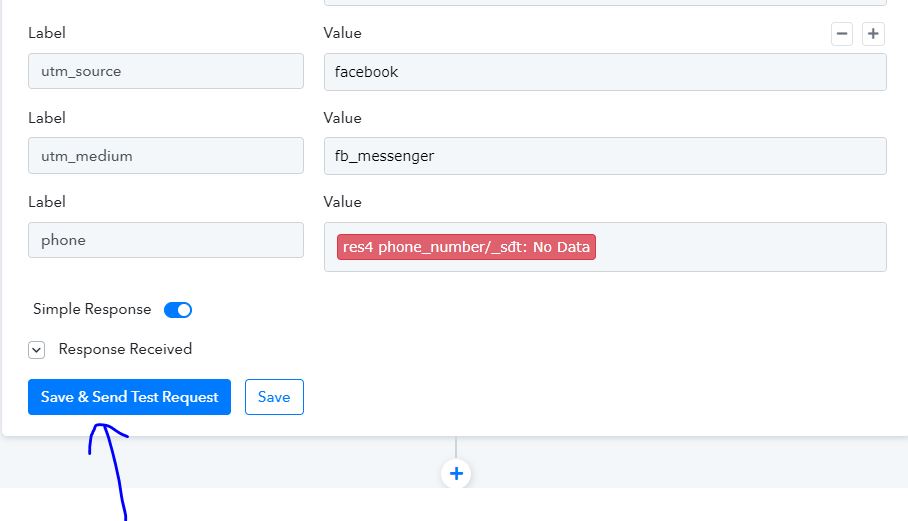Image resolution: width=908 pixels, height=521 pixels.
Task: Click empty area in phone value box
Action: pos(741,247)
